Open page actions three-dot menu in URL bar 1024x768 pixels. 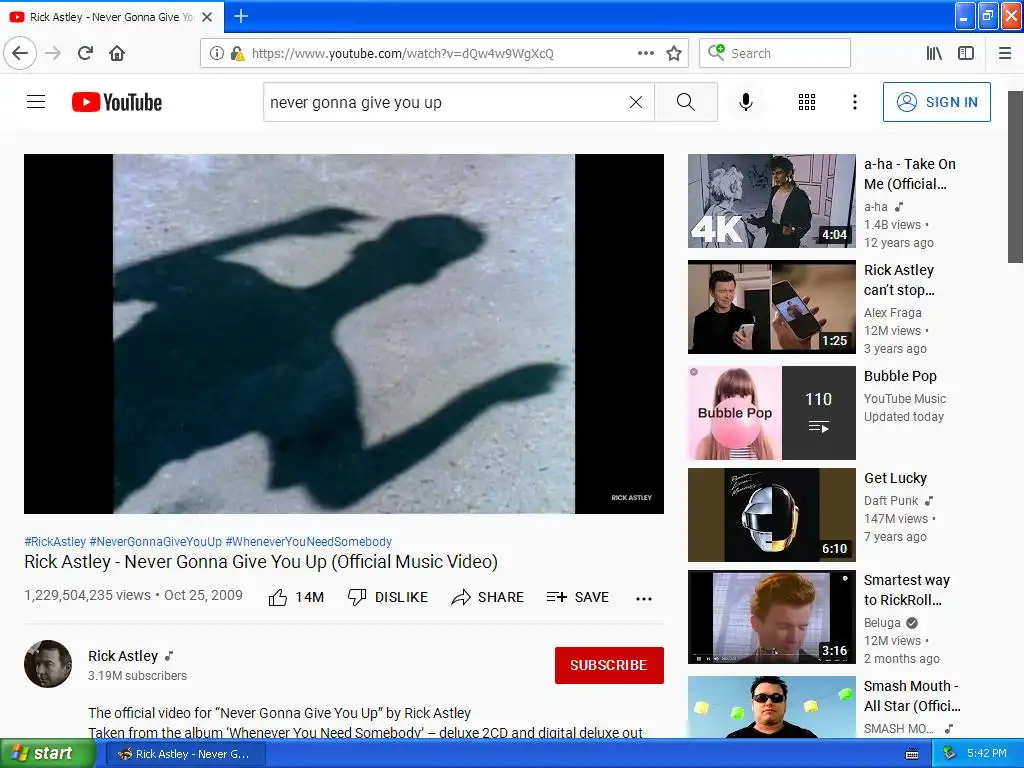(646, 54)
